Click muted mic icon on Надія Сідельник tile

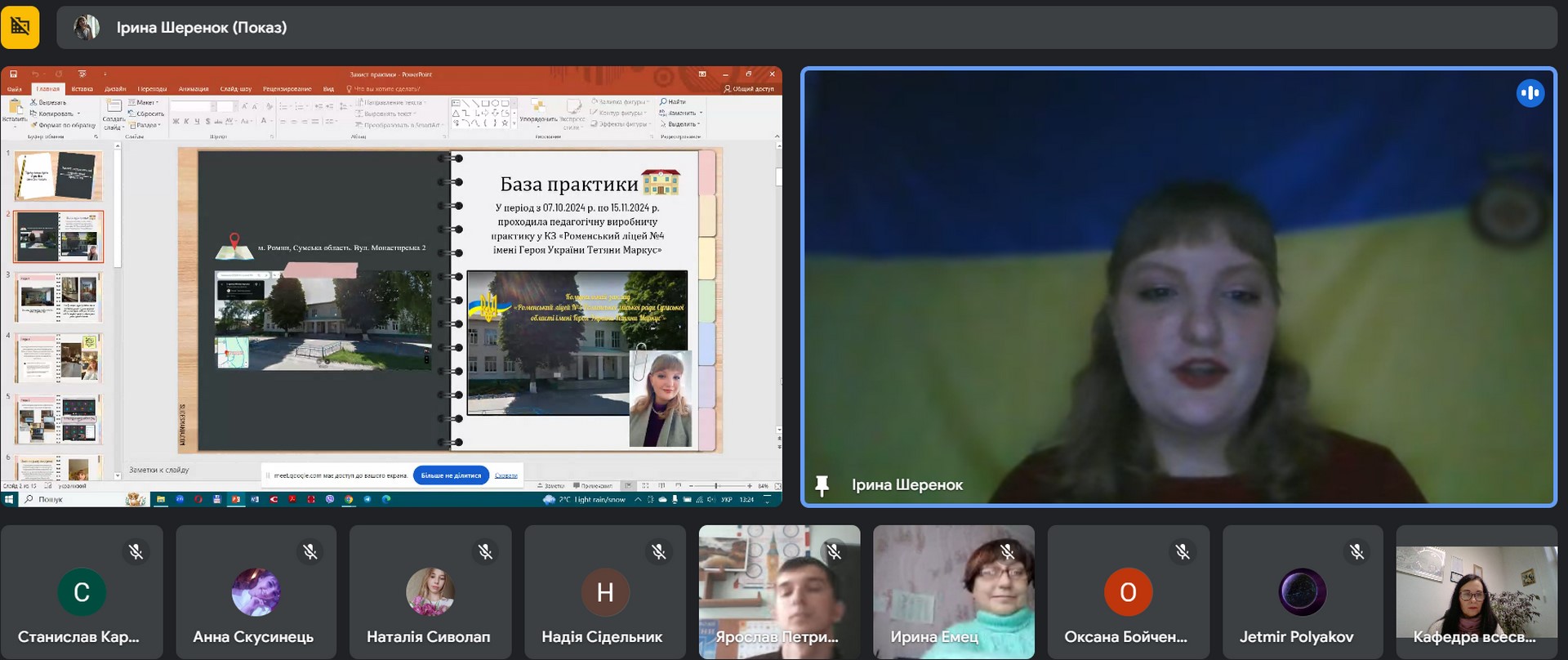click(659, 552)
